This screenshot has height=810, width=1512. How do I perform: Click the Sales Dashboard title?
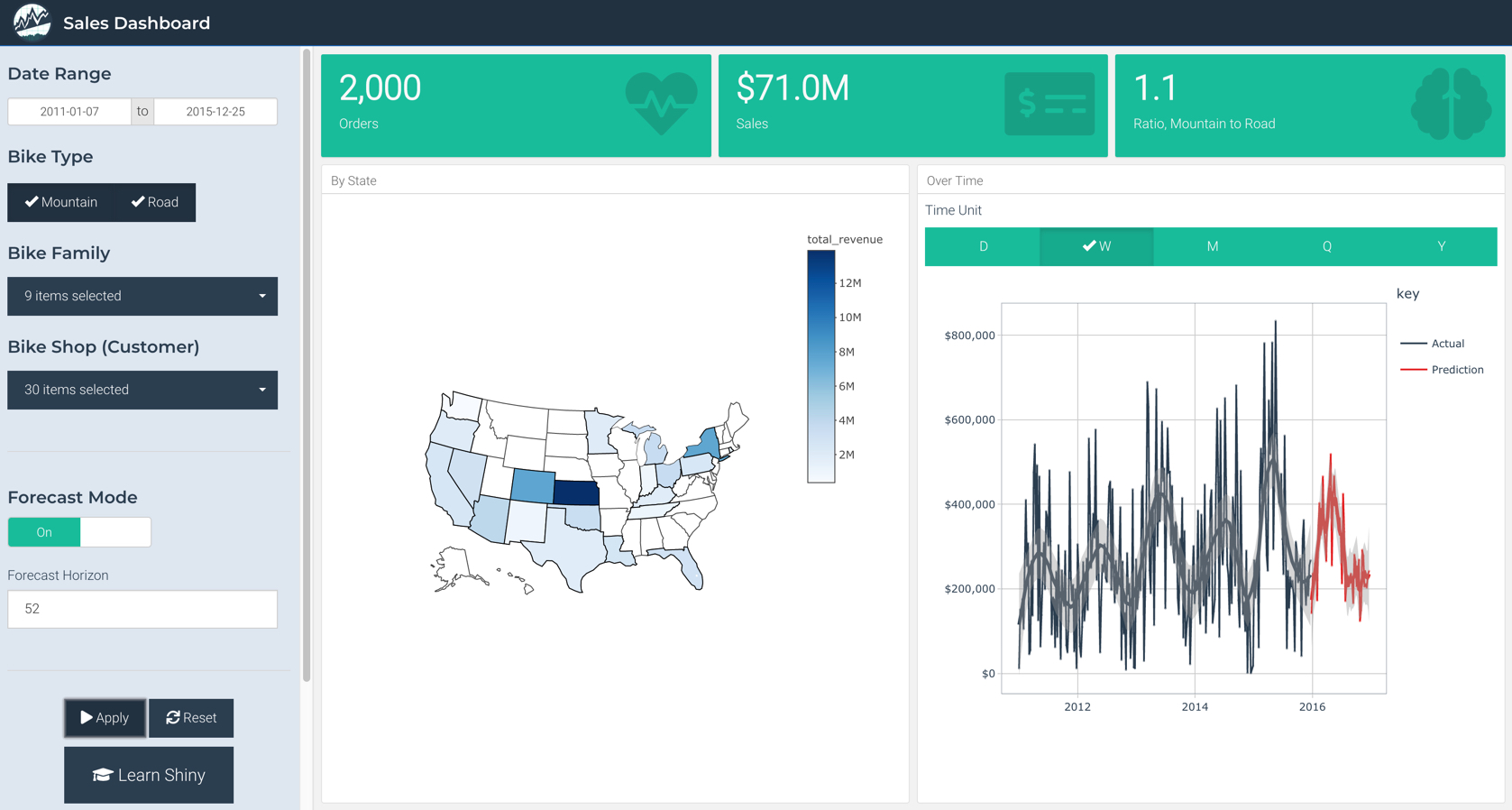(136, 23)
